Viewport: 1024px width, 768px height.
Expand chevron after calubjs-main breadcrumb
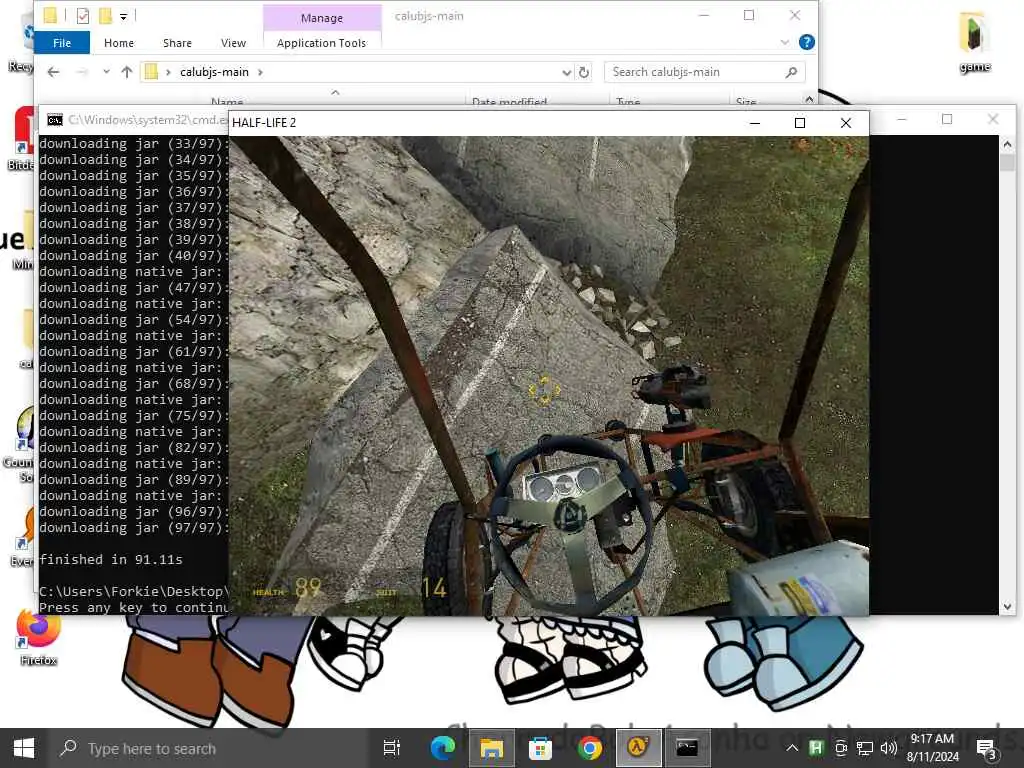tap(261, 72)
